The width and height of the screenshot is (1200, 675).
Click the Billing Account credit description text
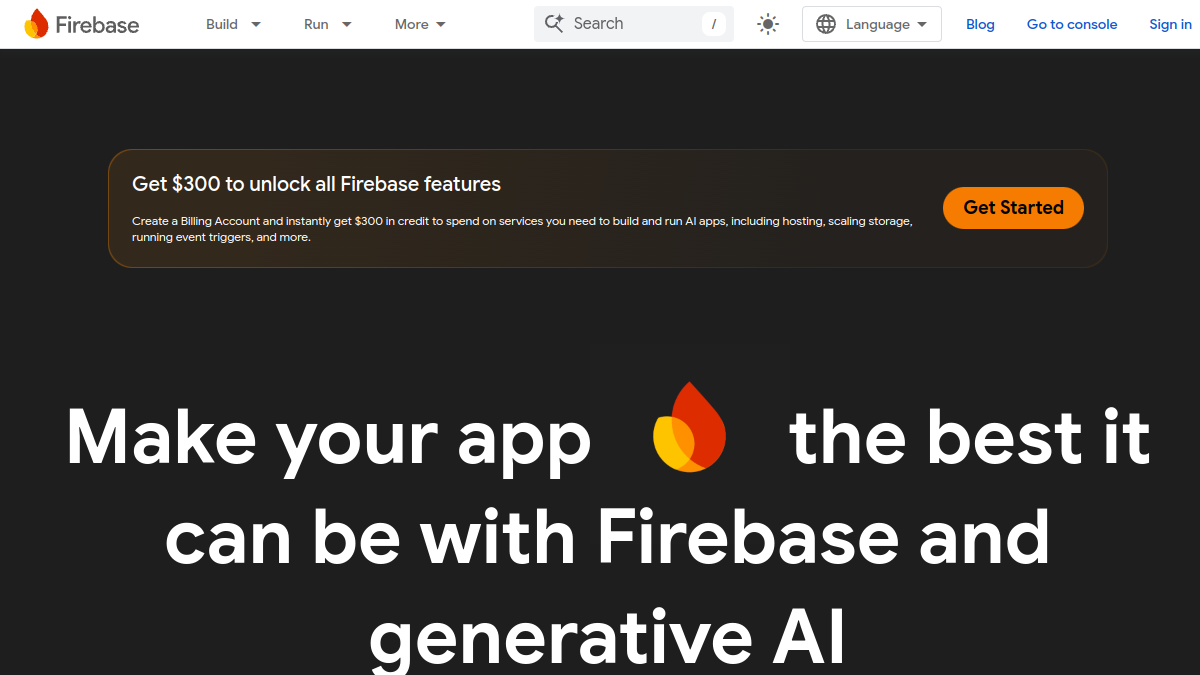point(522,229)
